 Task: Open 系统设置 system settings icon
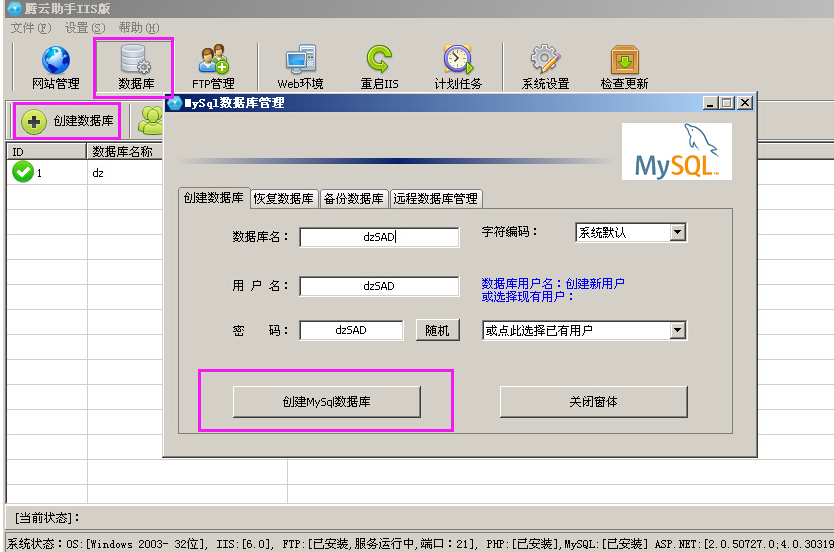(545, 68)
